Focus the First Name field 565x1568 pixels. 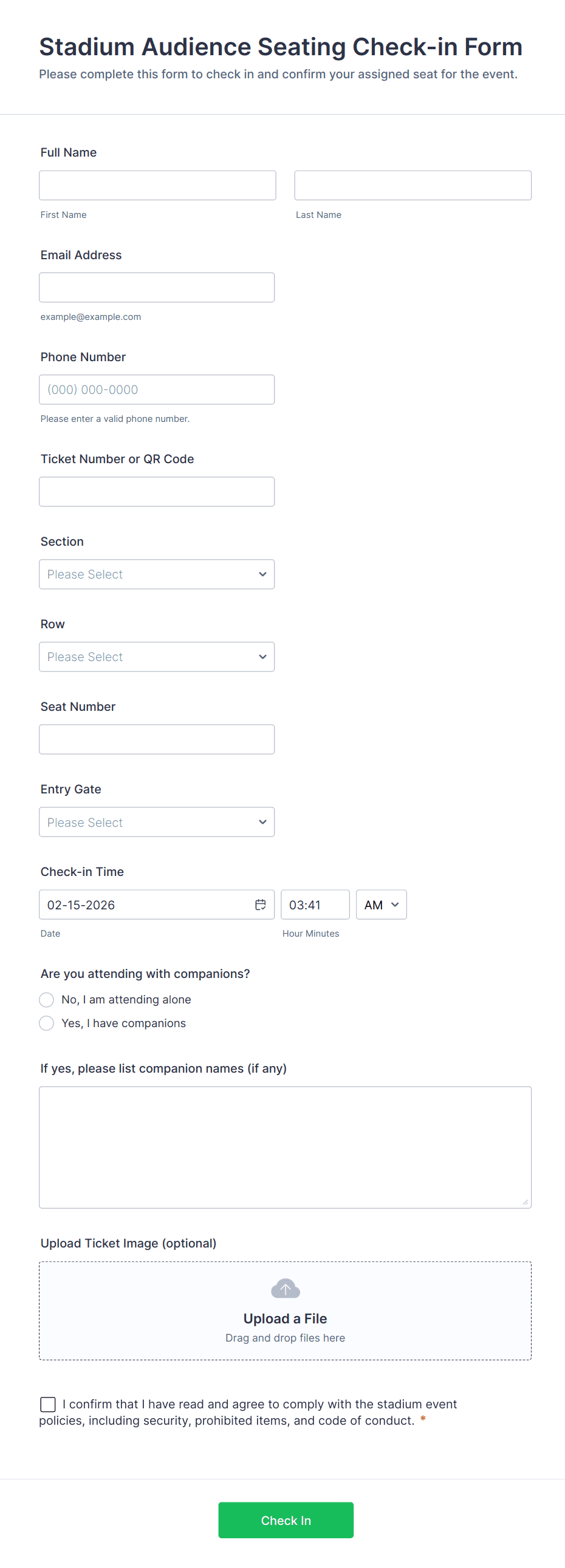pos(157,185)
